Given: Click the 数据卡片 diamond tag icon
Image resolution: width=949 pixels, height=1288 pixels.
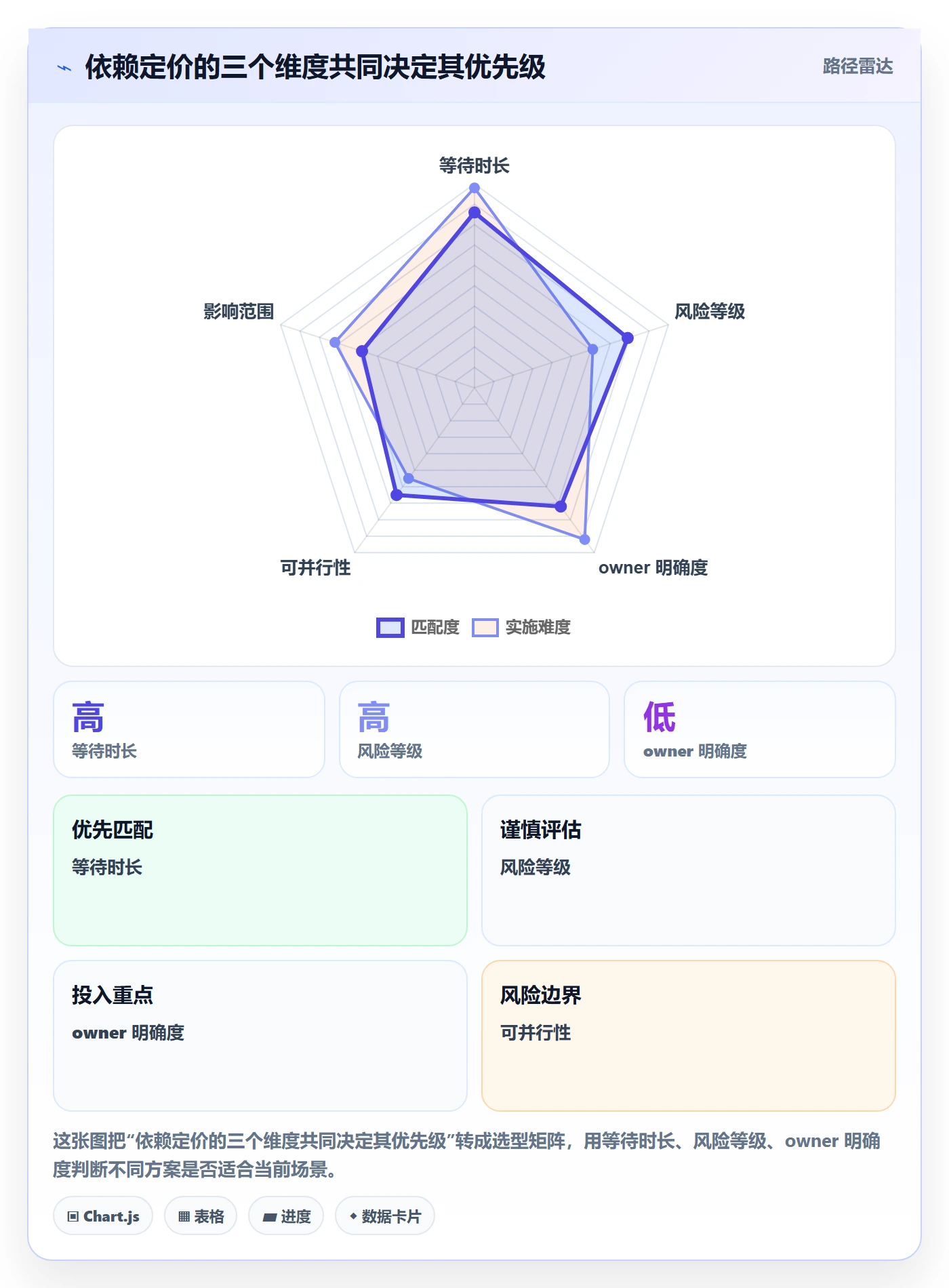Looking at the screenshot, I should click(353, 1216).
